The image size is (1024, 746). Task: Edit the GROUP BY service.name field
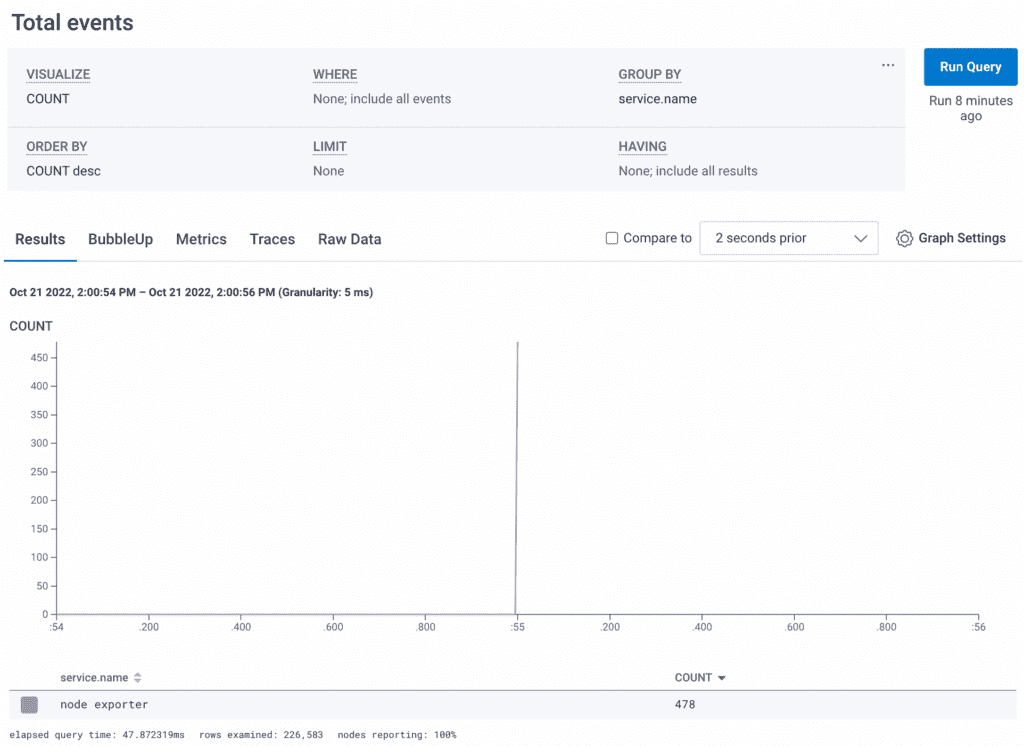point(657,99)
